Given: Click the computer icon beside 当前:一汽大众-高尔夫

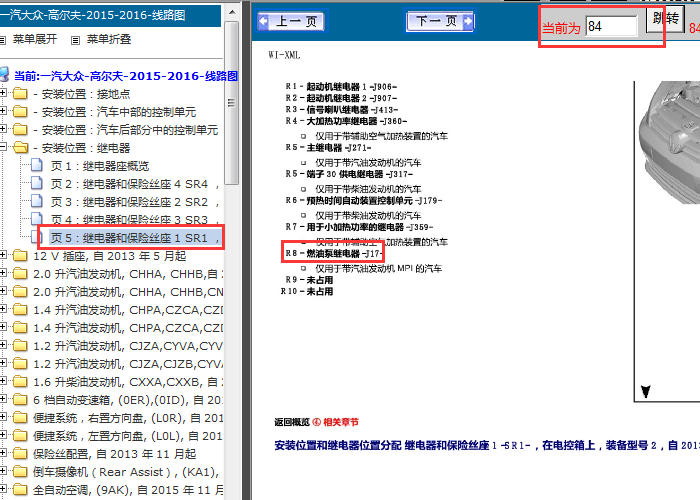Looking at the screenshot, I should tap(4, 75).
